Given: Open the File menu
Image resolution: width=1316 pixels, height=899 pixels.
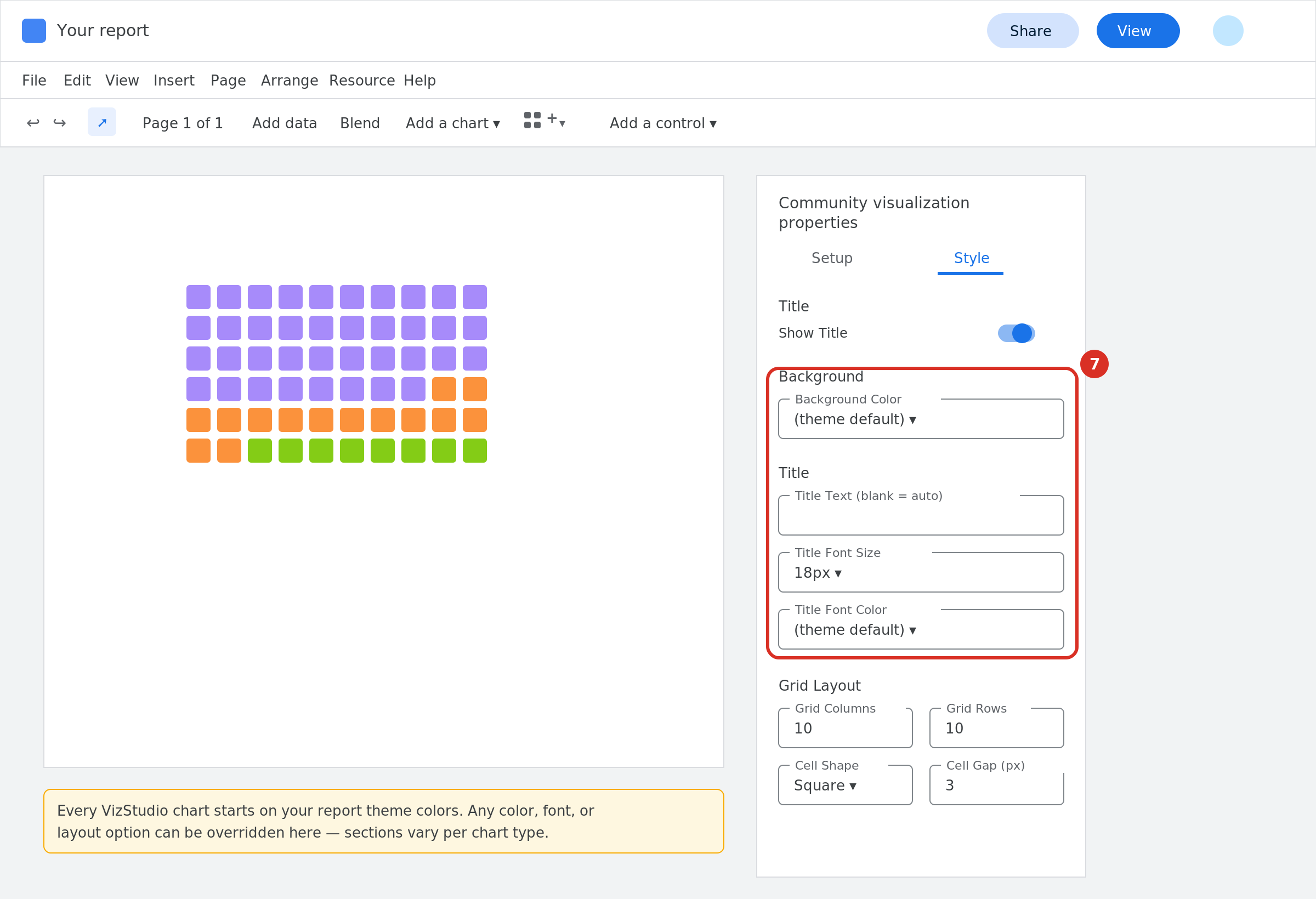Looking at the screenshot, I should click(34, 81).
